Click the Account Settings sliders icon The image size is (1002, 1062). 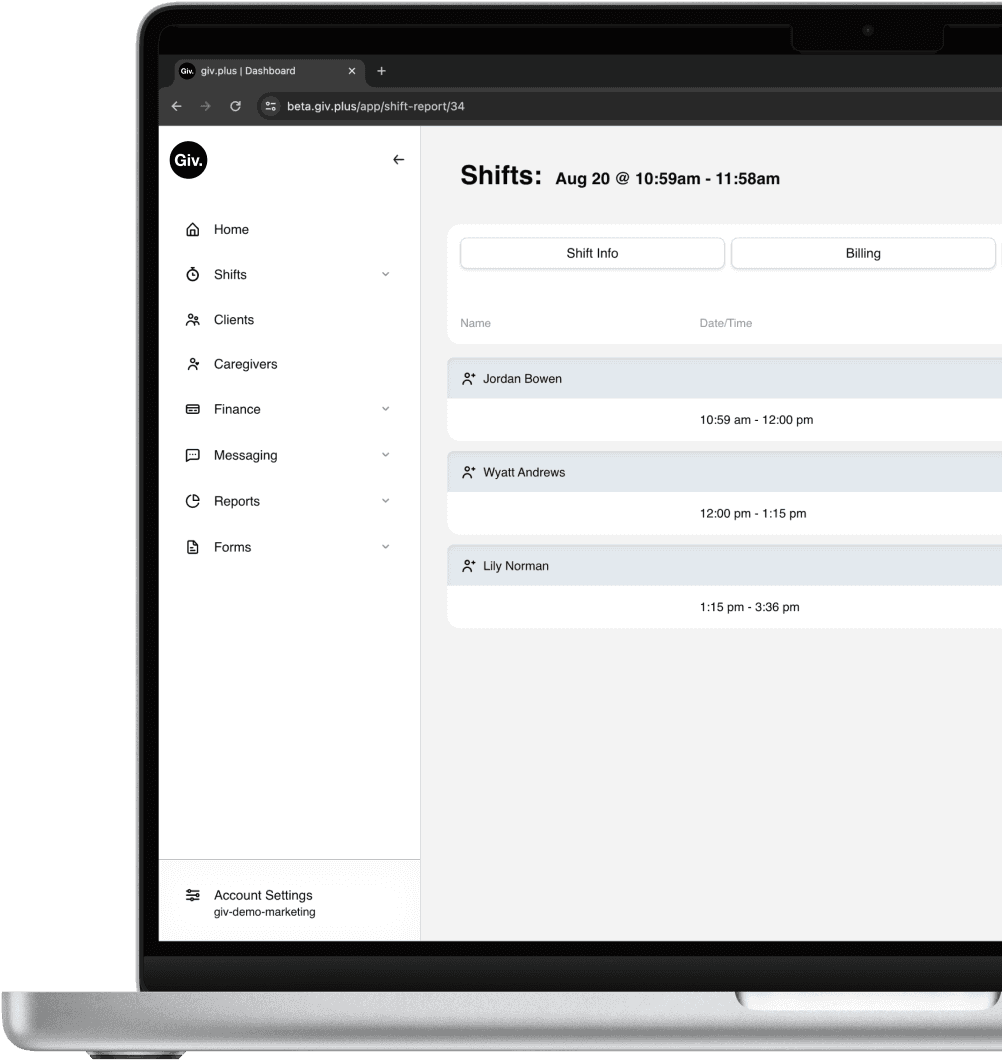193,895
